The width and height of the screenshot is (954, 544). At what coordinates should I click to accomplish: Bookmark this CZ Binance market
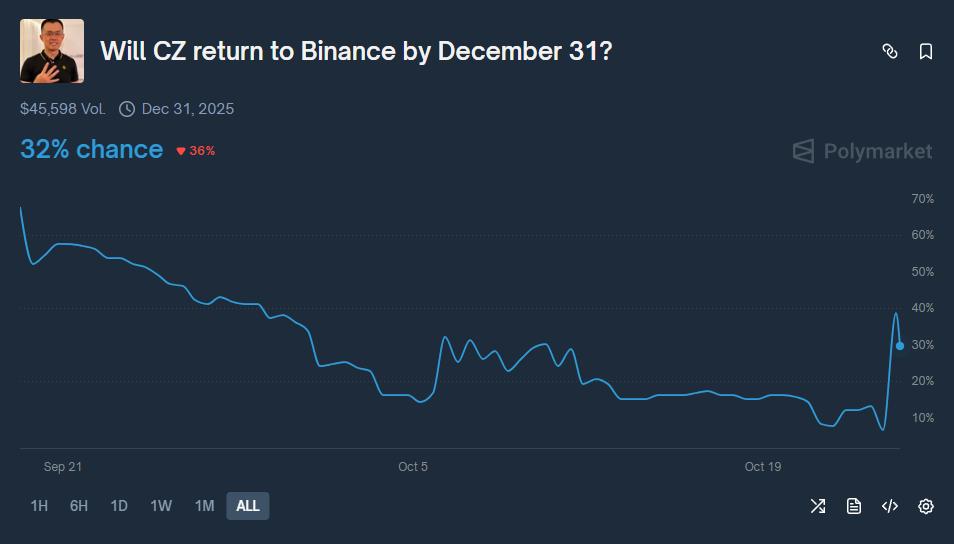(926, 51)
